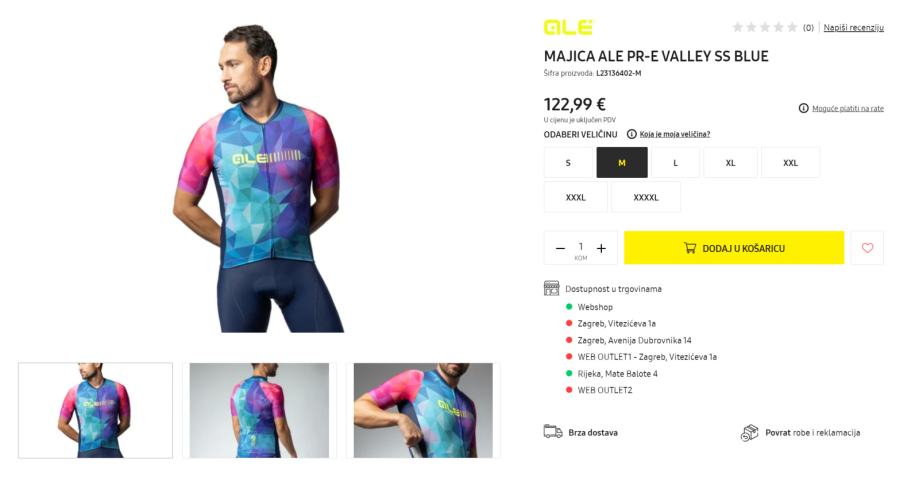Screen dimensions: 919x478
Task: Click the Moguće platiti na rate link
Action: point(847,108)
